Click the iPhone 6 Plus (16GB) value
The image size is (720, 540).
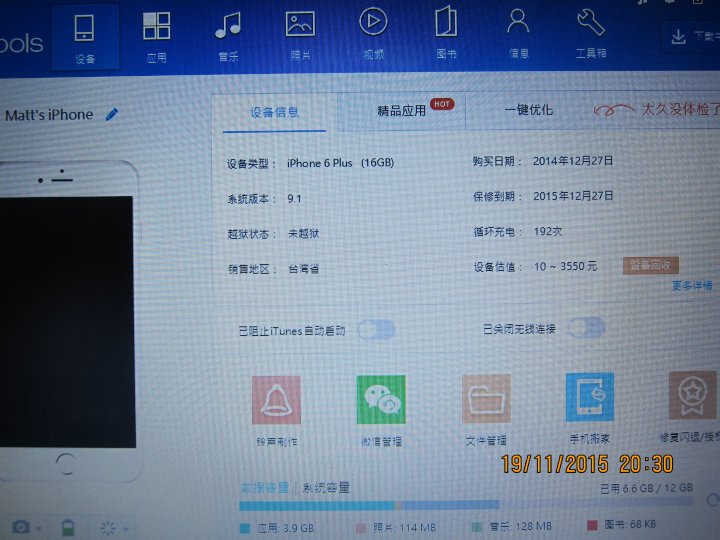(x=340, y=163)
